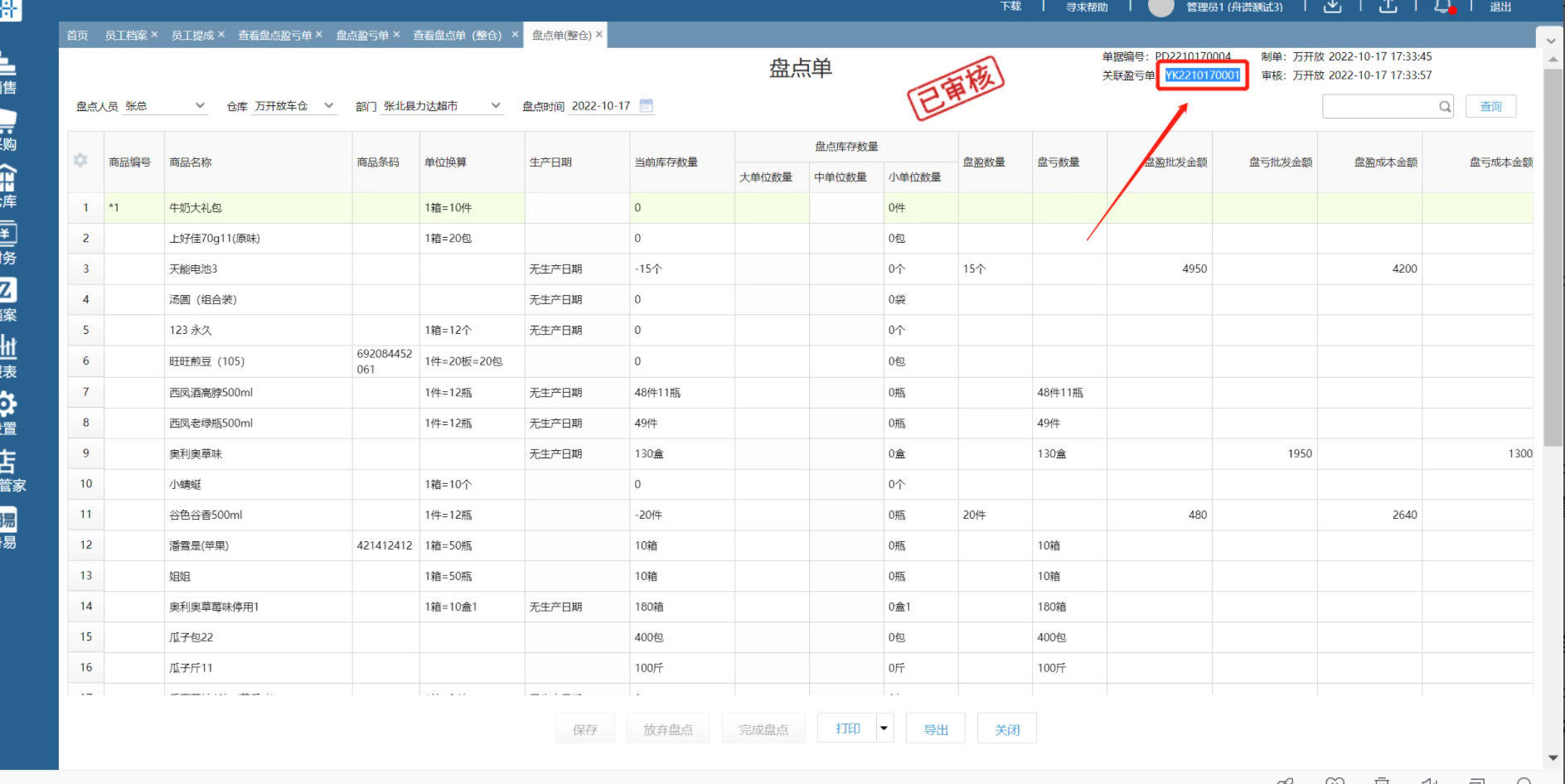Viewport: 1565px width, 784px height.
Task: Switch to the 员工档案 tab
Action: tap(125, 35)
